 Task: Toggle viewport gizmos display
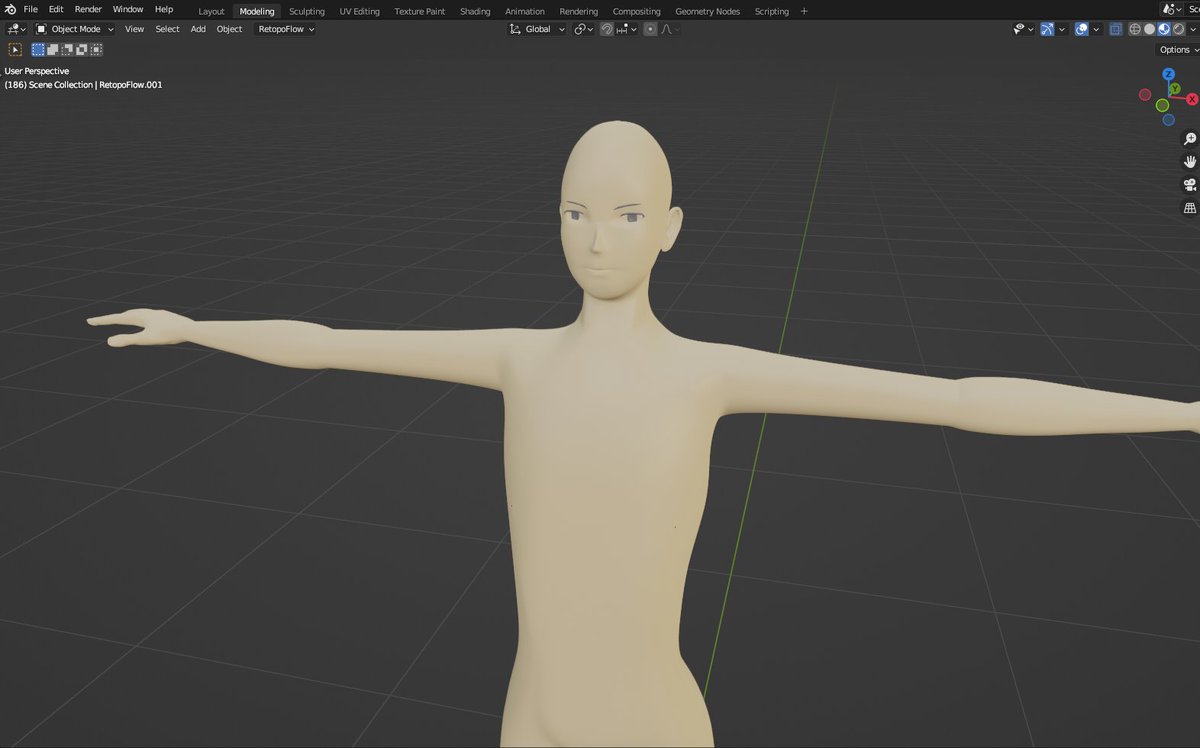click(1047, 29)
